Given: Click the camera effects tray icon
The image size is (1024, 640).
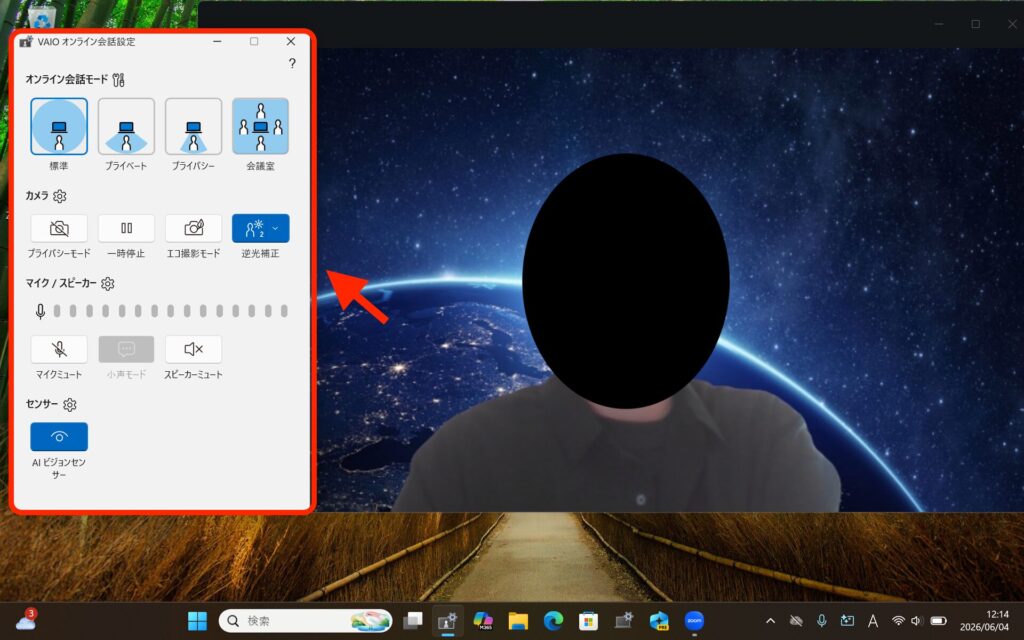Looking at the screenshot, I should click(x=847, y=620).
